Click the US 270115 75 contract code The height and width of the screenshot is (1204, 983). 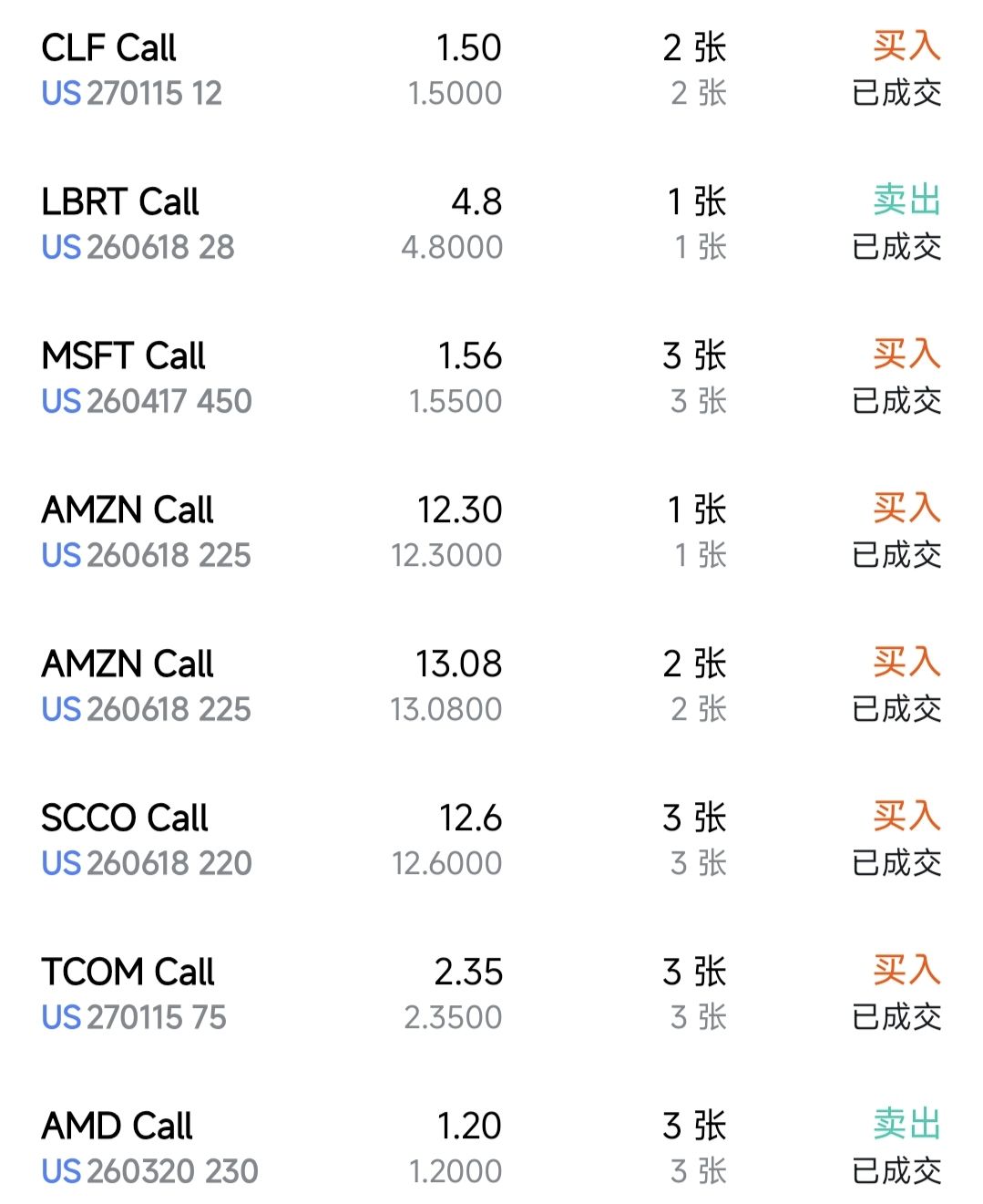pyautogui.click(x=134, y=1017)
